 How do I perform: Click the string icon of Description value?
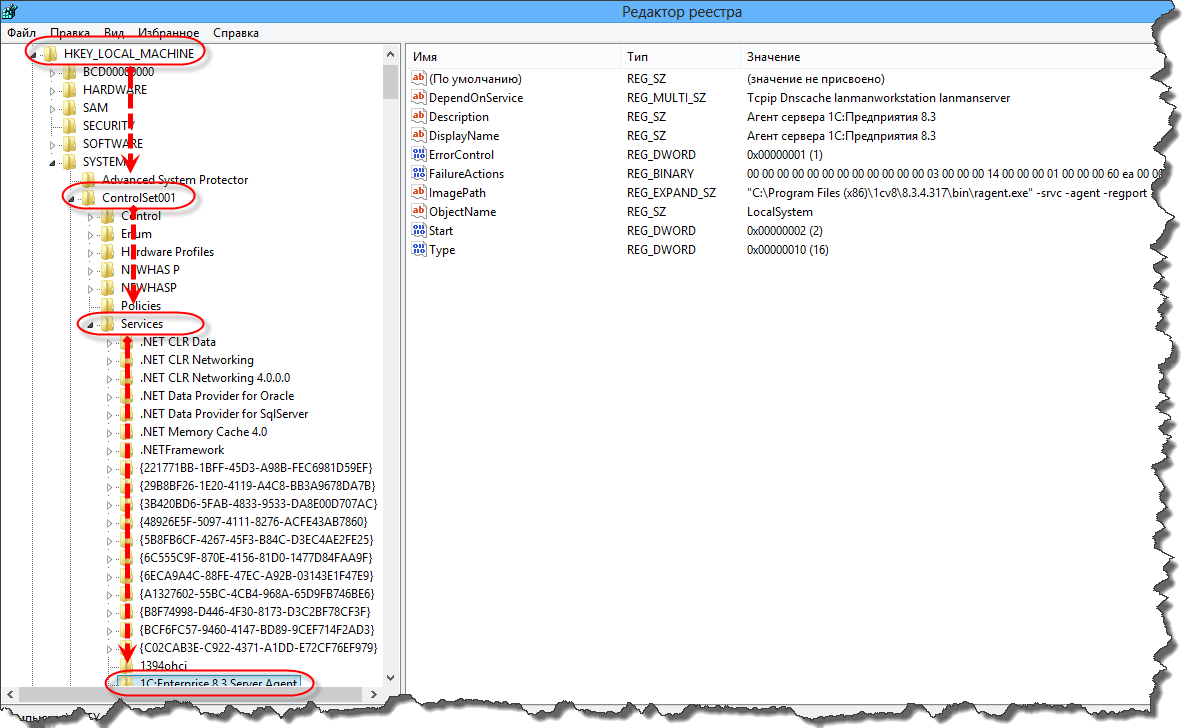tap(419, 116)
